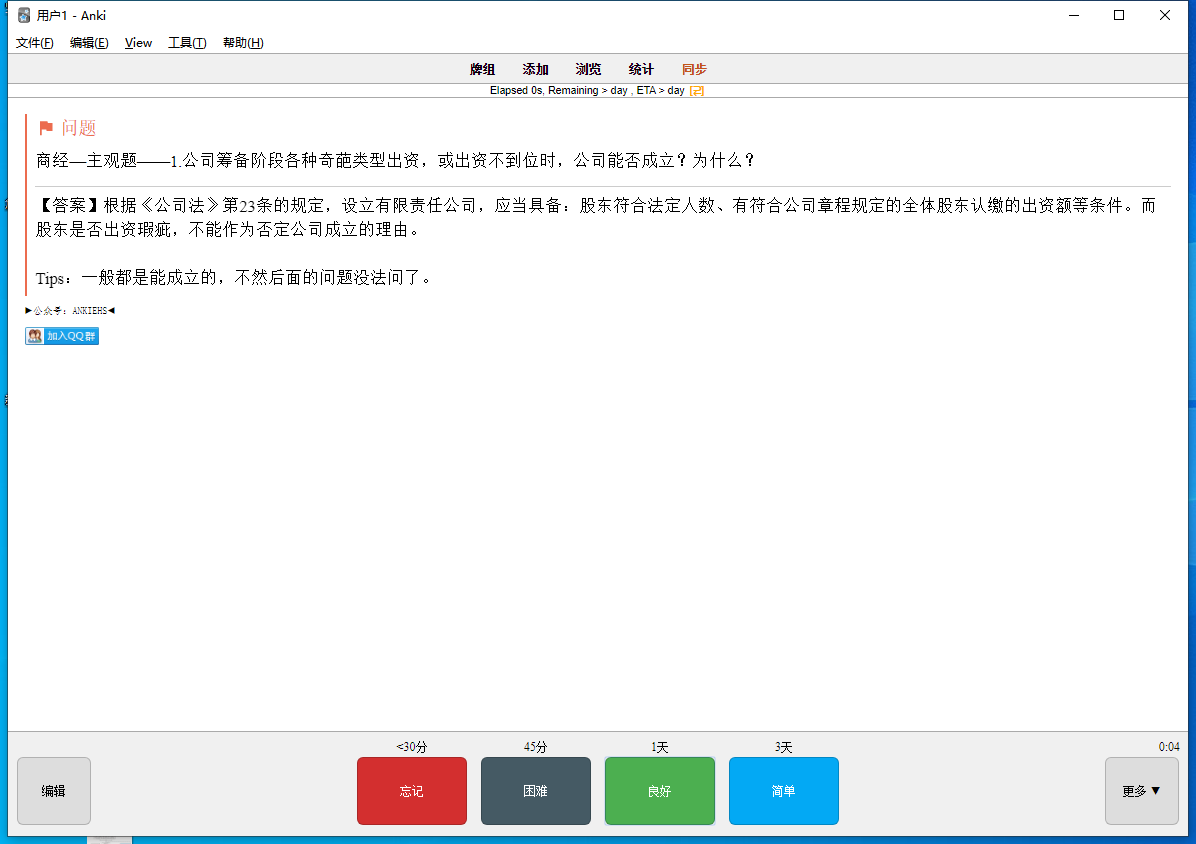Open the 工具(T) menu
The image size is (1196, 844).
187,43
